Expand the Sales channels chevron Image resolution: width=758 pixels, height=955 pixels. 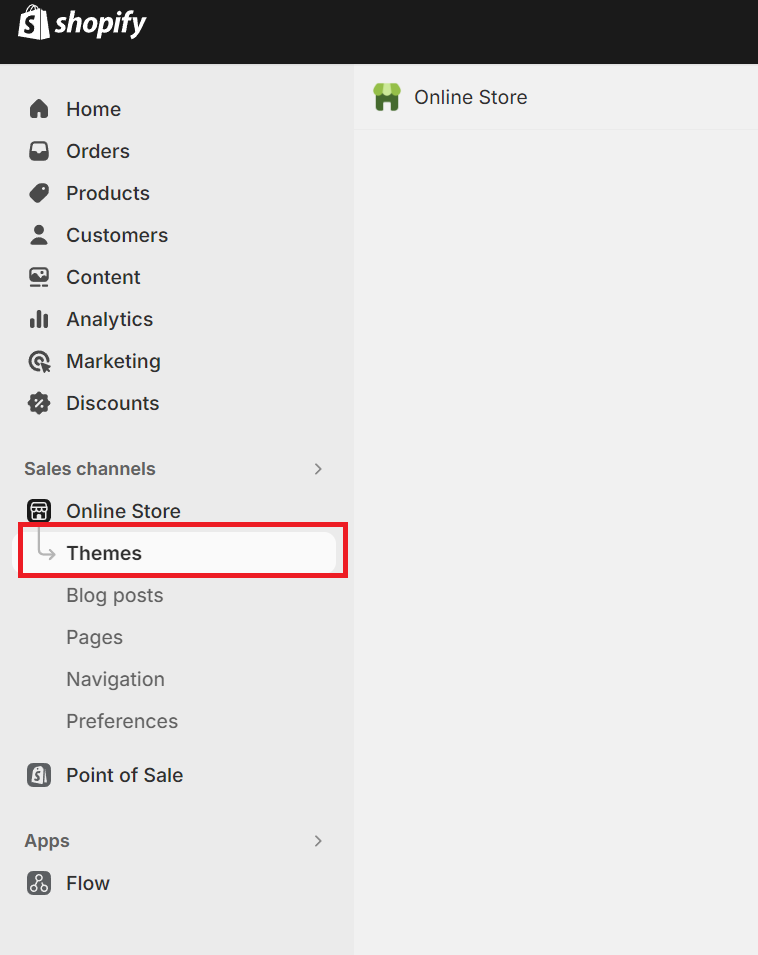point(318,469)
